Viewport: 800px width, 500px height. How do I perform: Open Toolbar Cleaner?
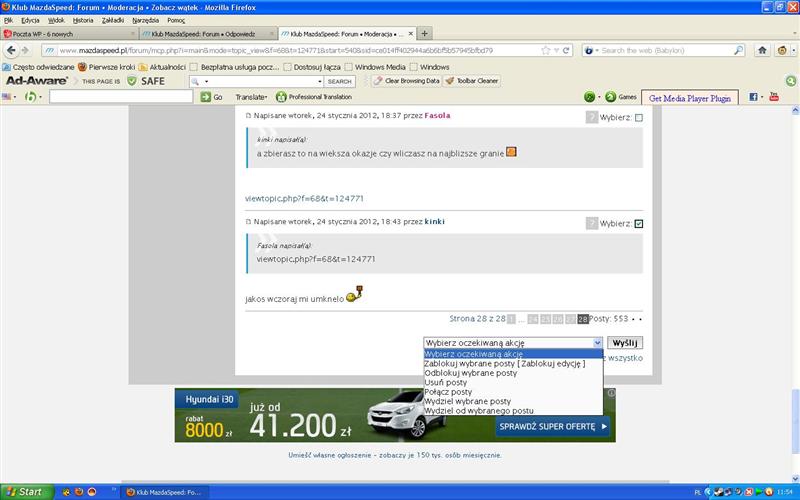click(472, 81)
